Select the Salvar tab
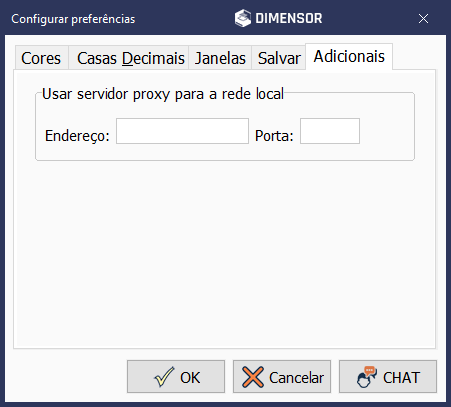 279,58
